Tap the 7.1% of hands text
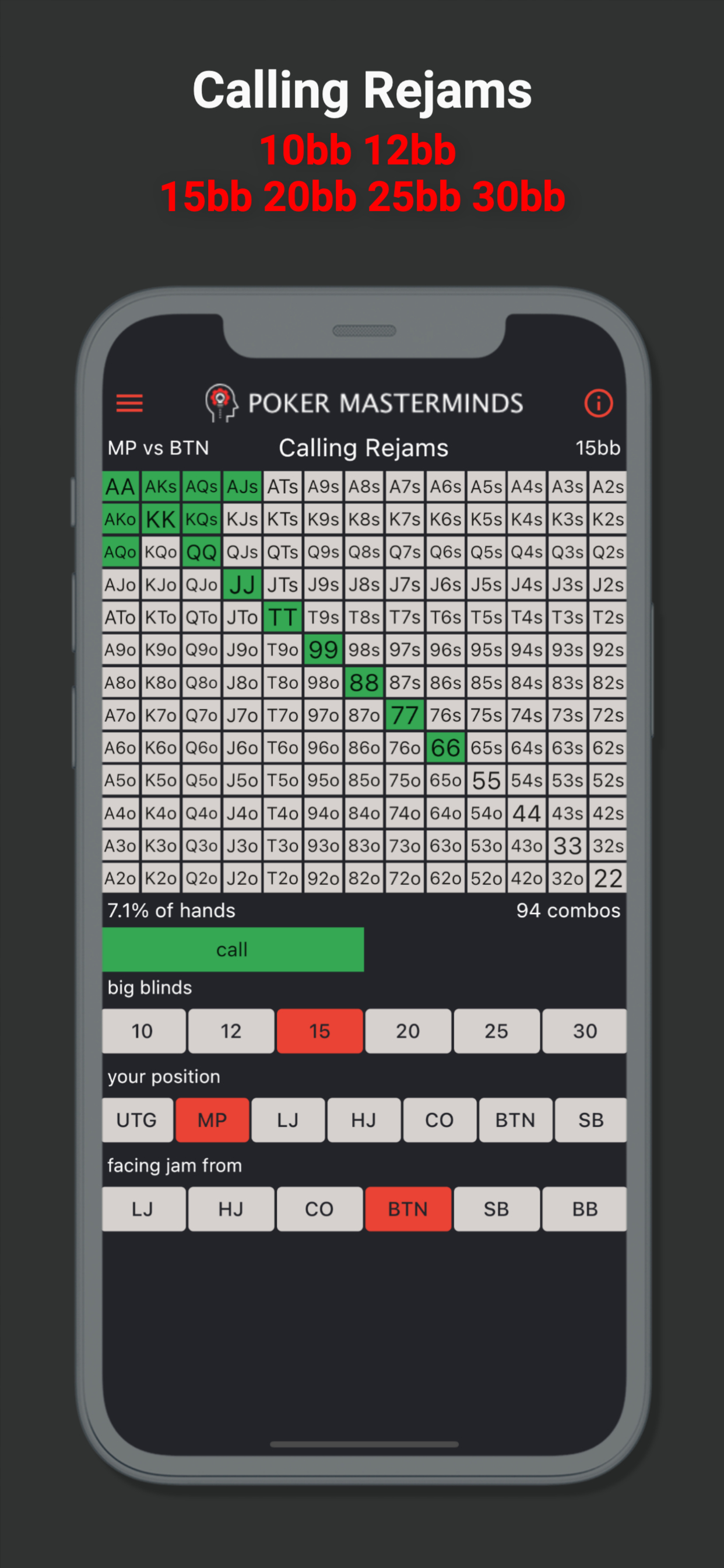Viewport: 724px width, 1568px height. click(171, 910)
